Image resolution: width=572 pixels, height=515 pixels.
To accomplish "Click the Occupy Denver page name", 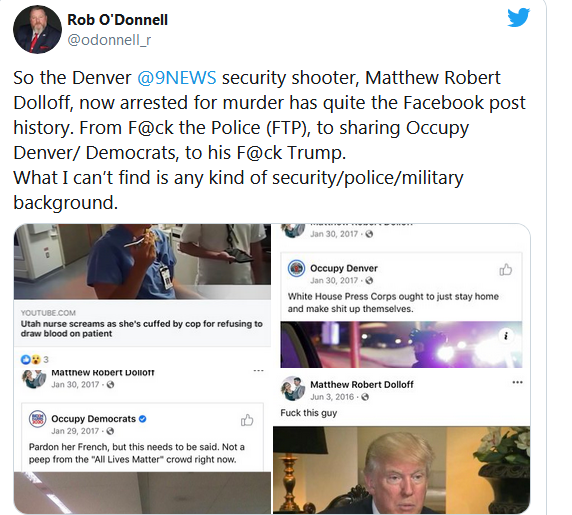I will tap(344, 268).
